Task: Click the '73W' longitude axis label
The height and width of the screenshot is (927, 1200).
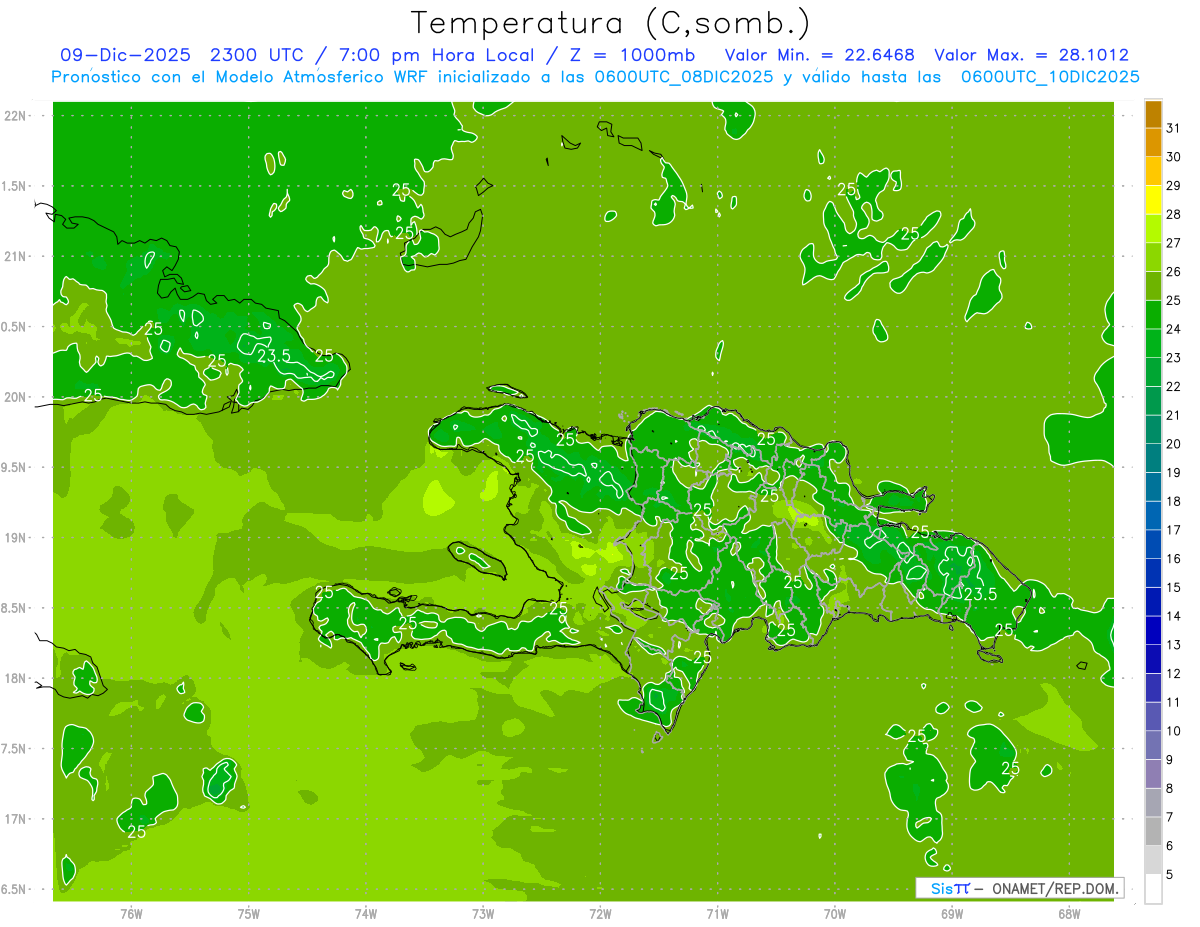Action: [x=483, y=914]
